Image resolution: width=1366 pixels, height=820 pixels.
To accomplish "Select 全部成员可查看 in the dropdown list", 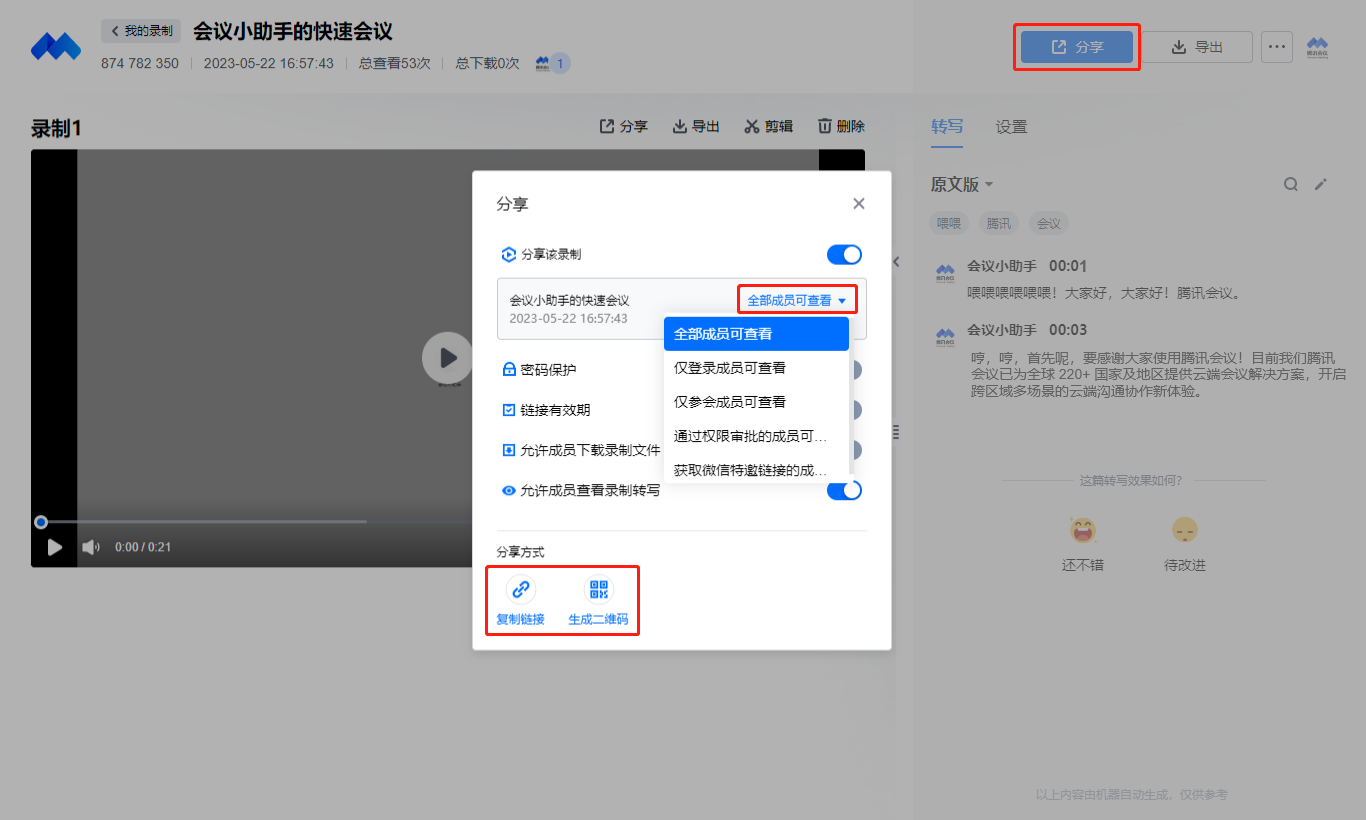I will (x=756, y=334).
